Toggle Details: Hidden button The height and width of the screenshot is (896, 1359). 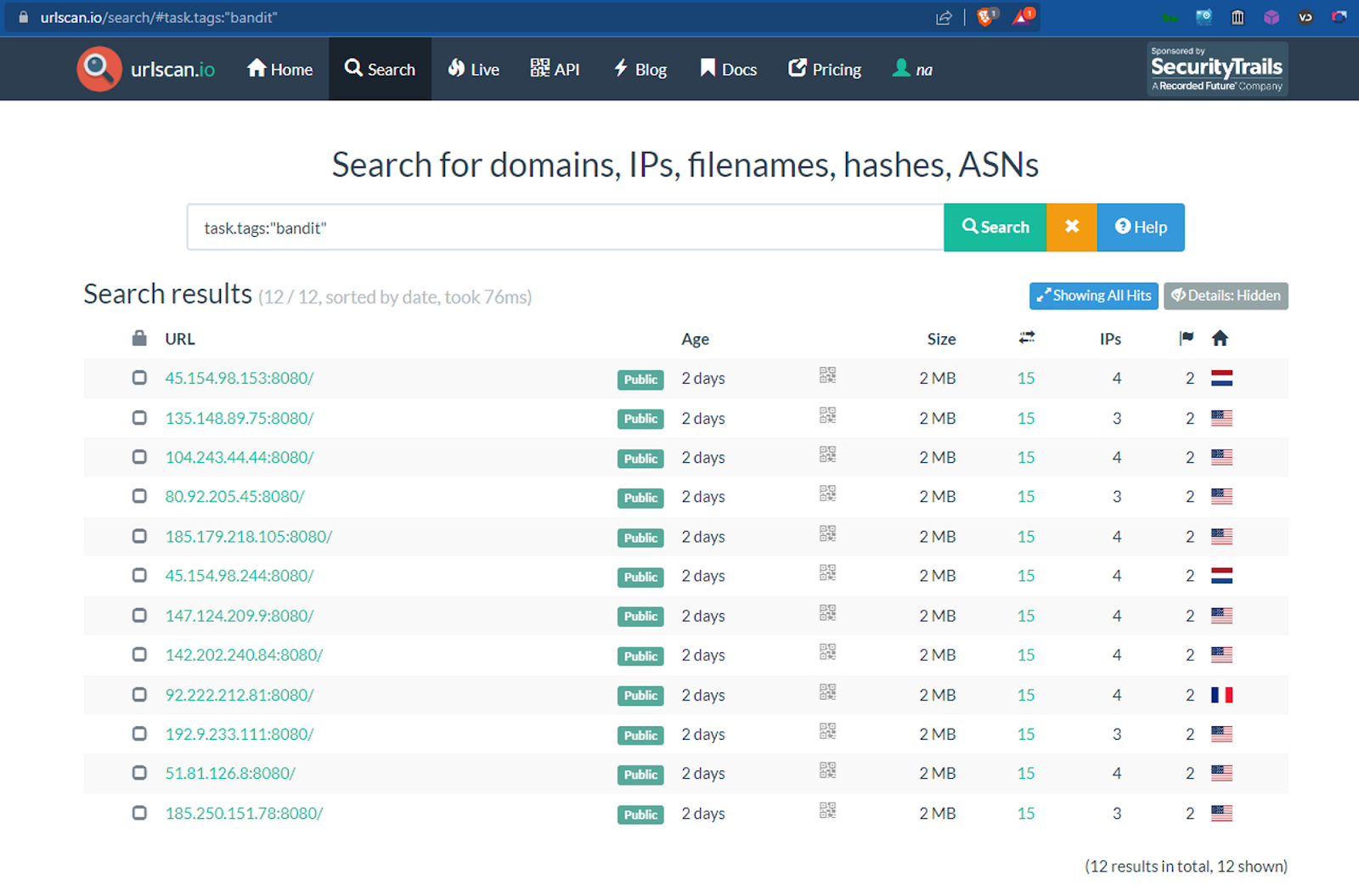1225,296
